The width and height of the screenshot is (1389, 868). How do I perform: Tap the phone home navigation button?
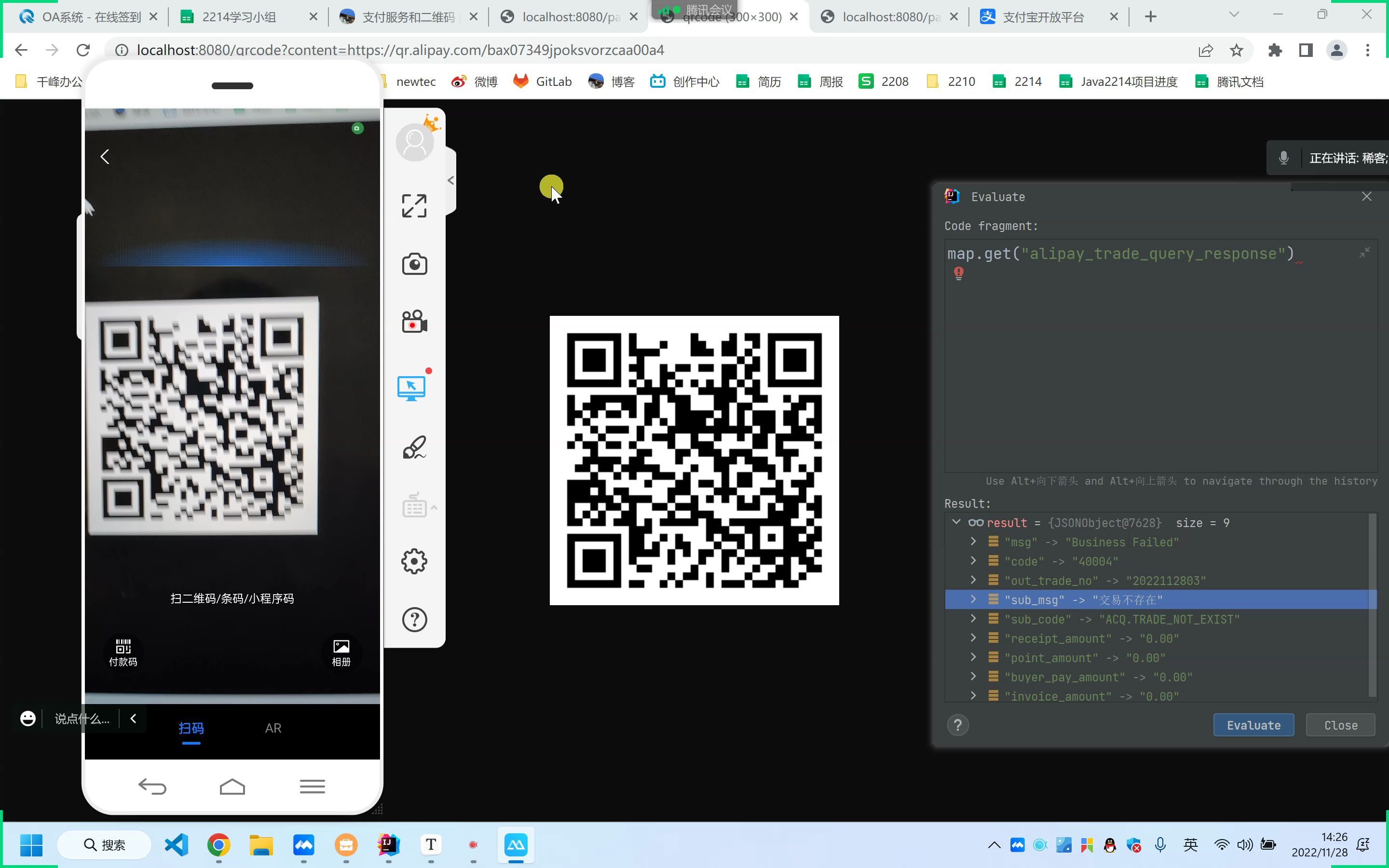(x=232, y=786)
